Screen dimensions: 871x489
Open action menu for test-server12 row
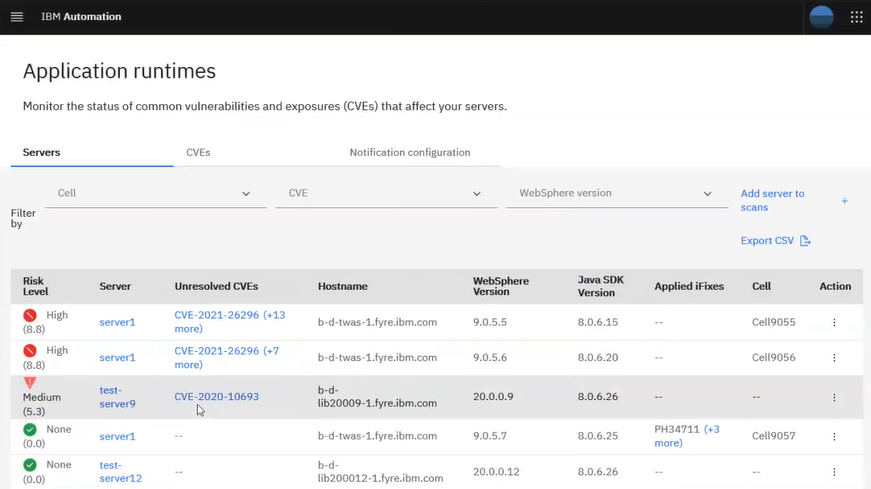pos(834,472)
